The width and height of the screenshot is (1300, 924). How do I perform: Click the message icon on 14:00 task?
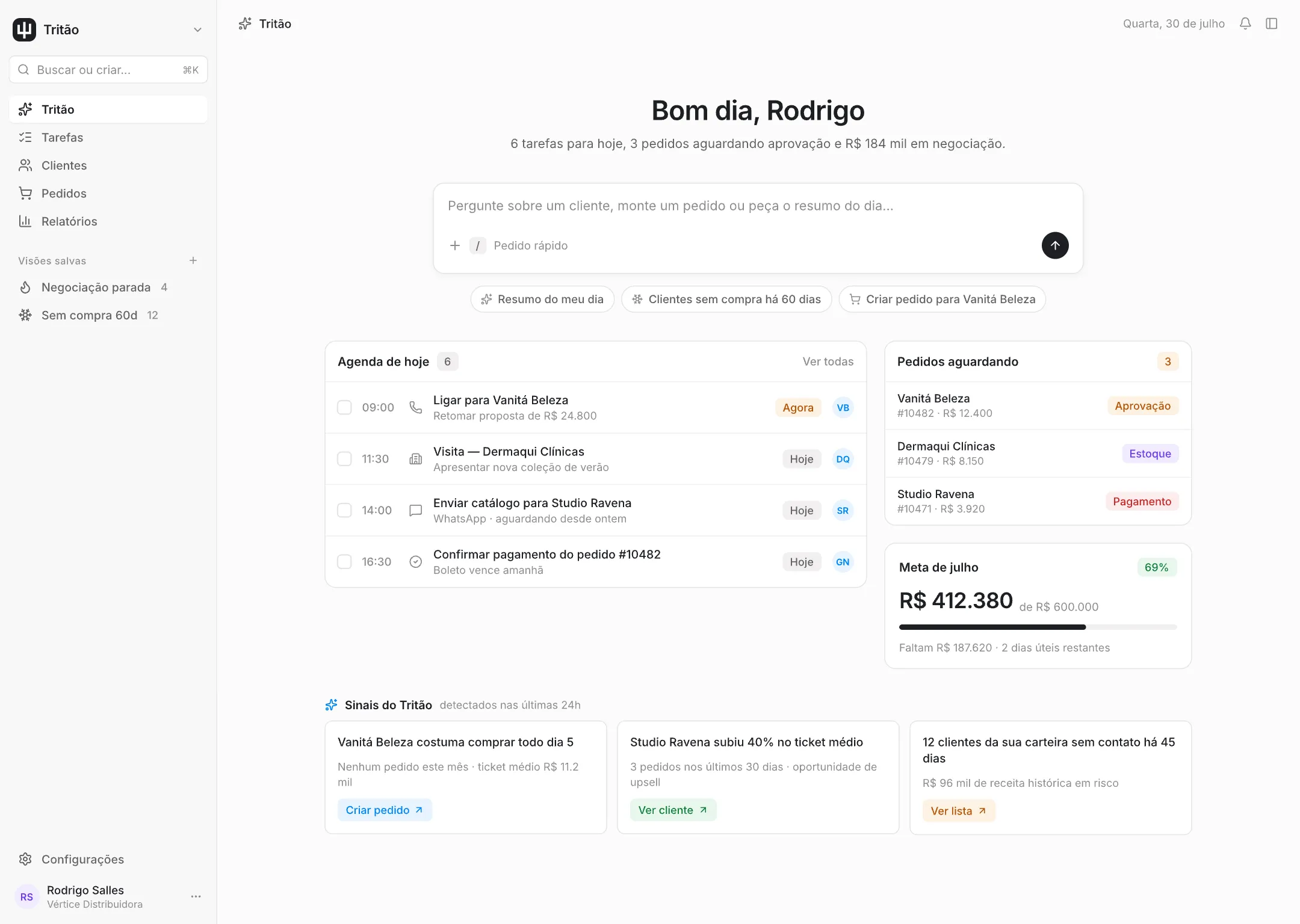[x=415, y=510]
